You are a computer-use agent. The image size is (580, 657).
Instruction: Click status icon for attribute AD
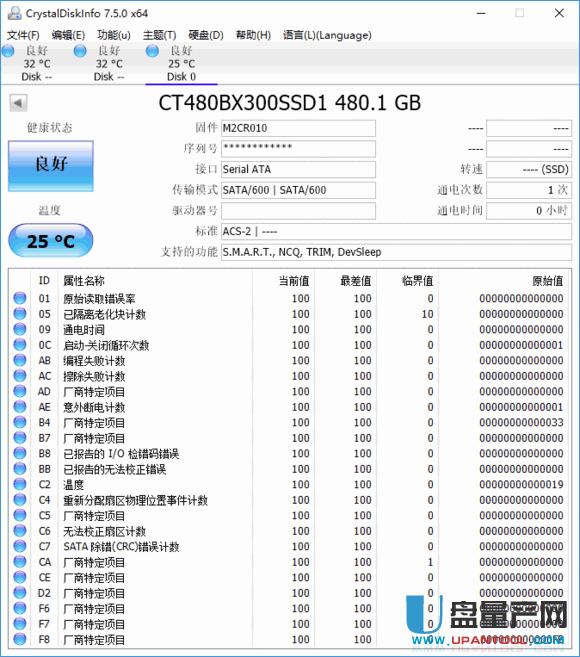point(20,391)
